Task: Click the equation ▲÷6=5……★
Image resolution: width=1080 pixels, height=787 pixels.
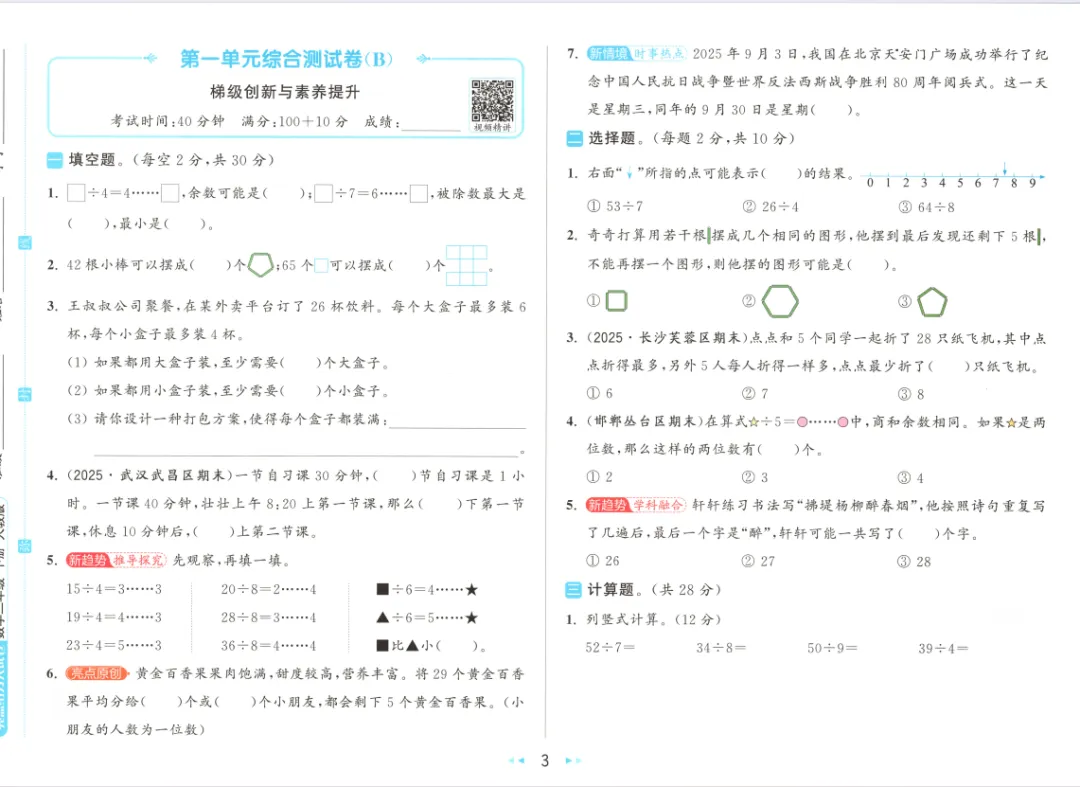Action: (x=427, y=618)
